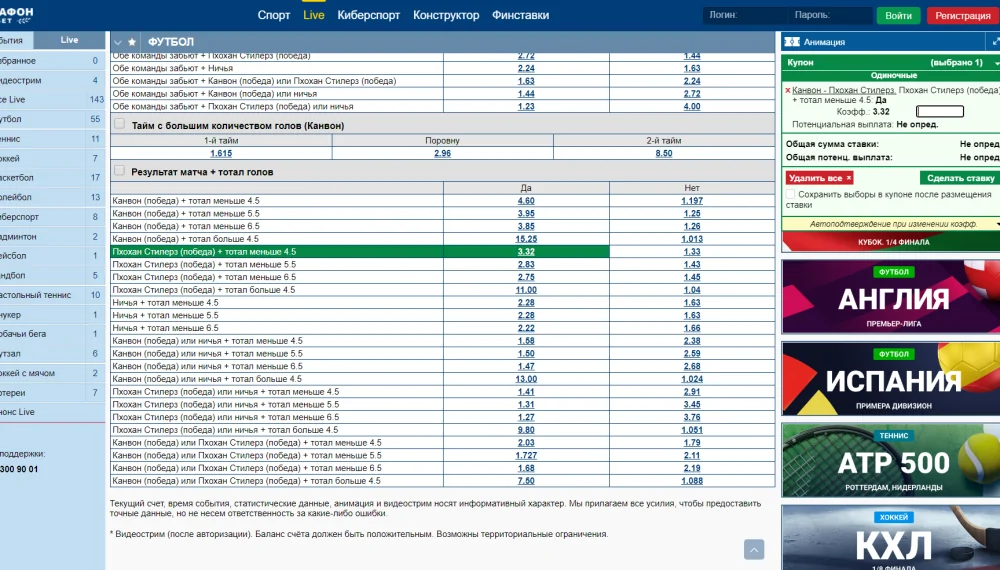
Task: Collapse the ФУТБОЛ section chevron
Action: [118, 41]
